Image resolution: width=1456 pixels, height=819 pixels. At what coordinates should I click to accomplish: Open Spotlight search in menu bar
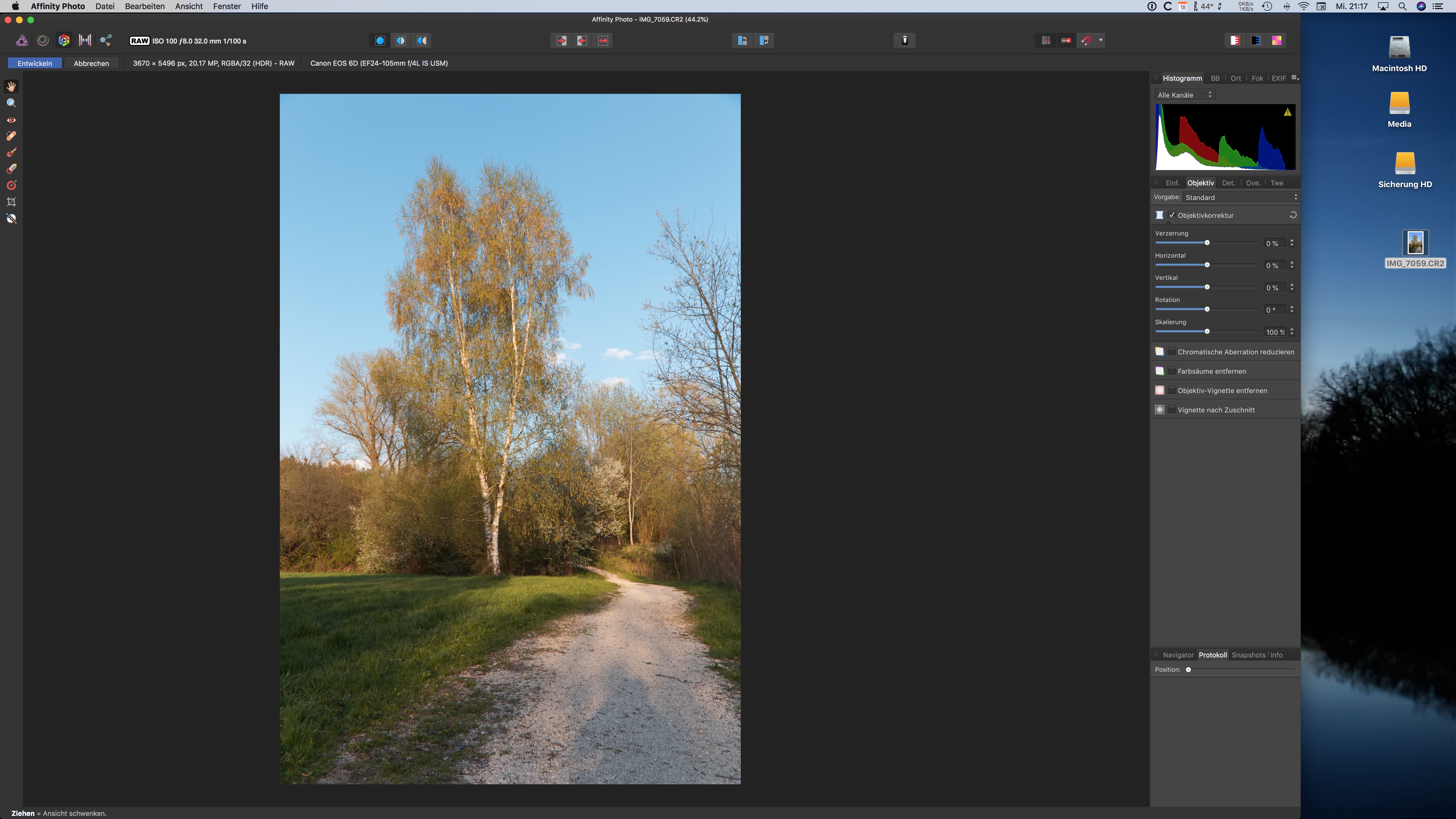(x=1402, y=6)
